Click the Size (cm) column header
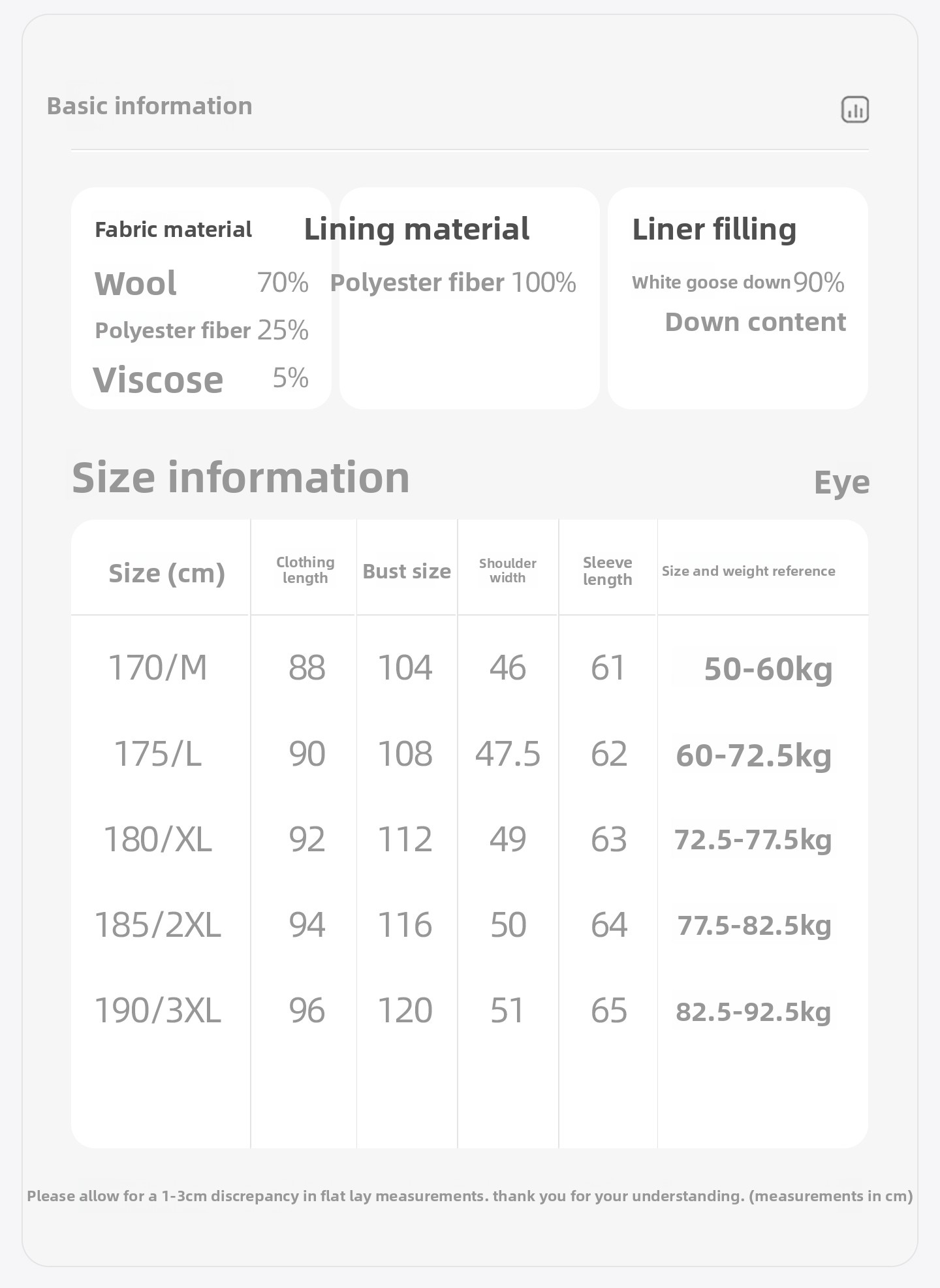This screenshot has width=940, height=1288. pos(166,573)
